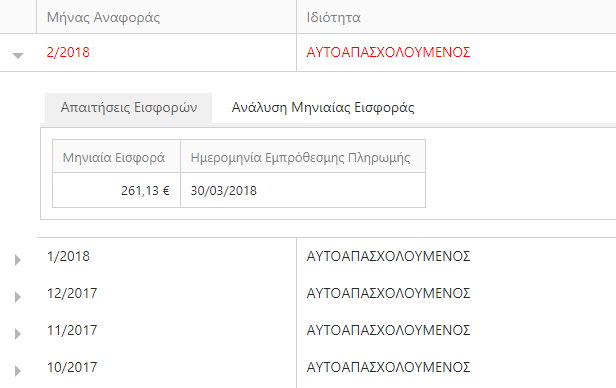Select the 261,13 € amount cell
The image size is (616, 388).
[x=116, y=190]
